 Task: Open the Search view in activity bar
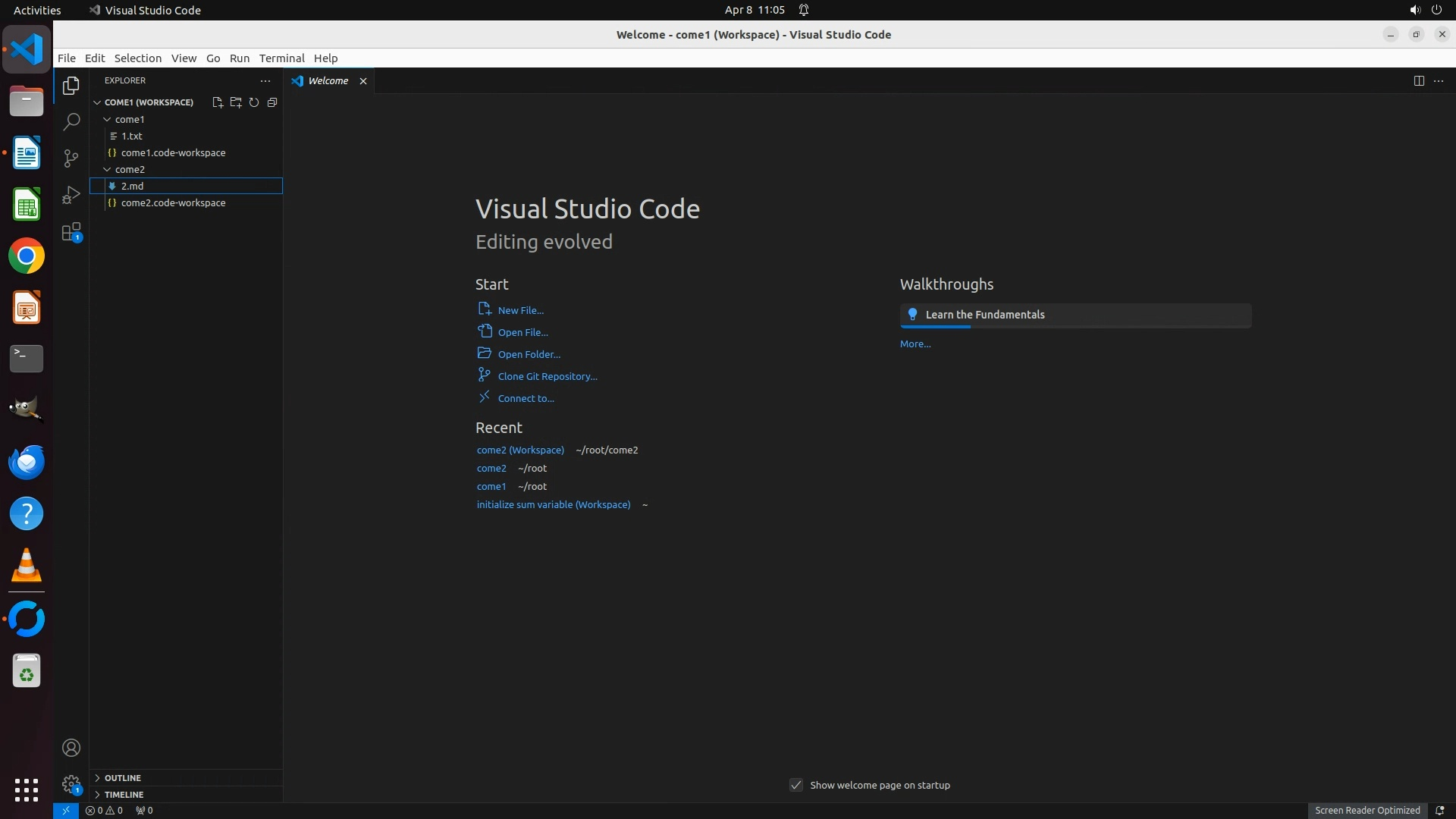pos(71,121)
